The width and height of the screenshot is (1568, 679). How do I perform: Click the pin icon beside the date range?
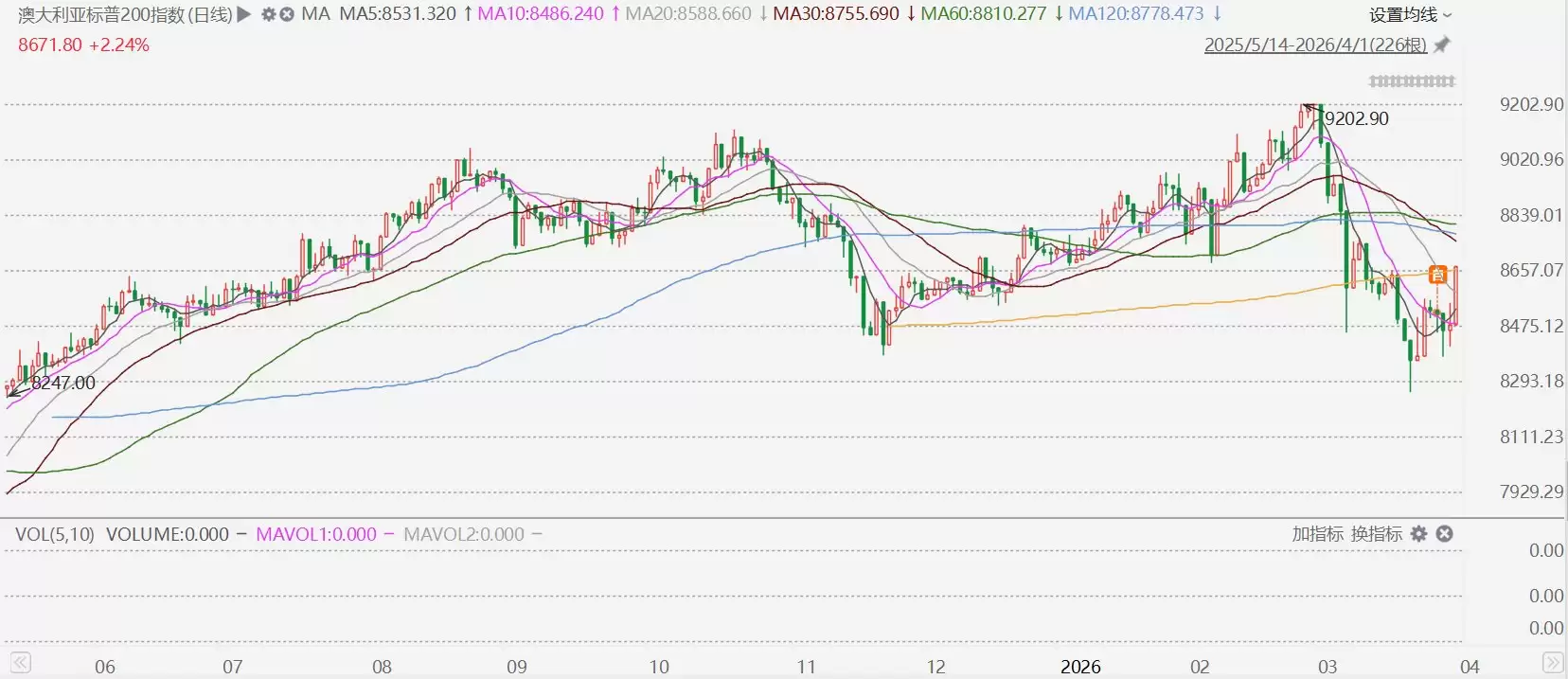(x=1442, y=45)
